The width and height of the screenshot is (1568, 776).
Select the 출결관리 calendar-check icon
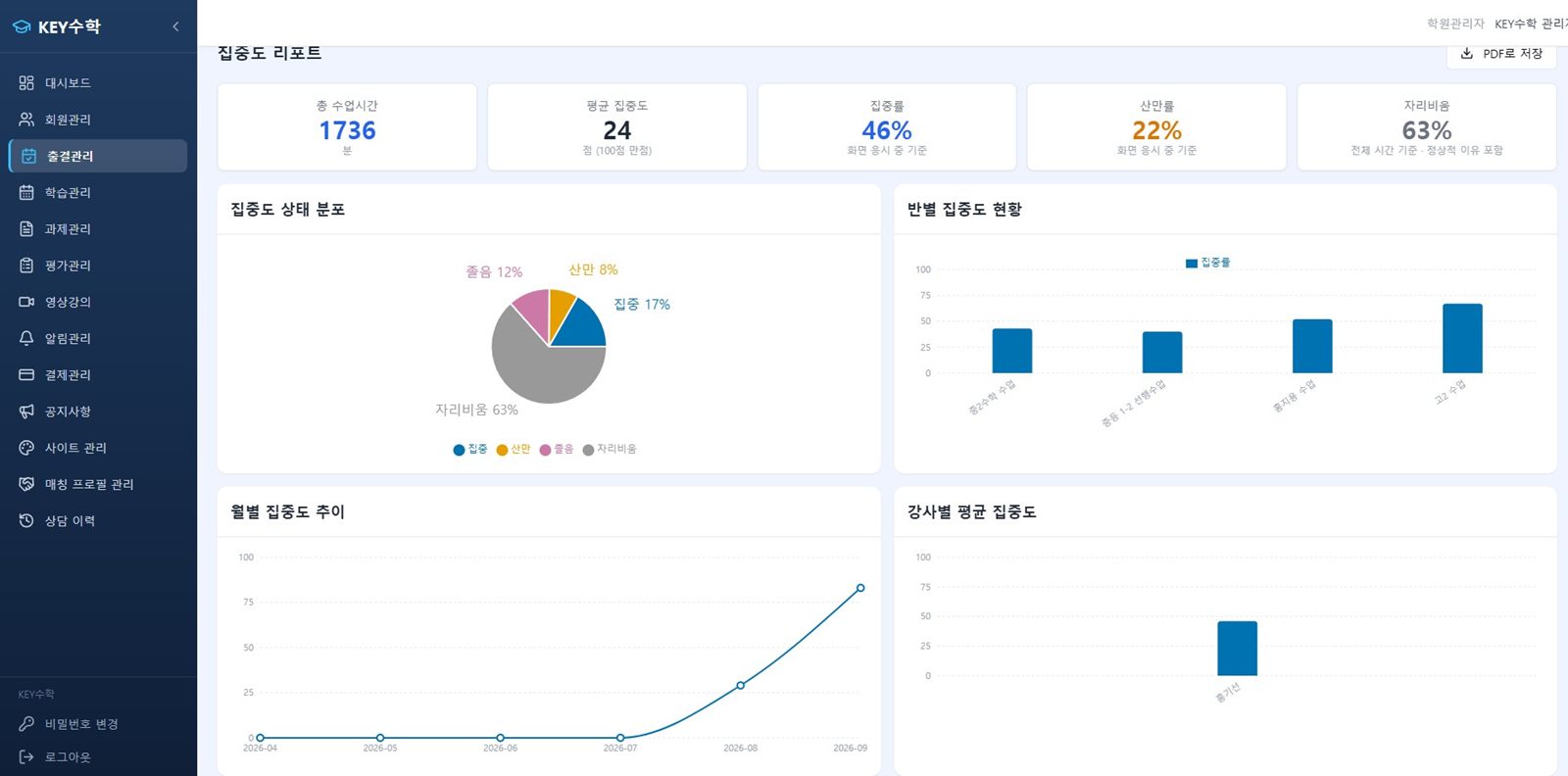pos(28,156)
